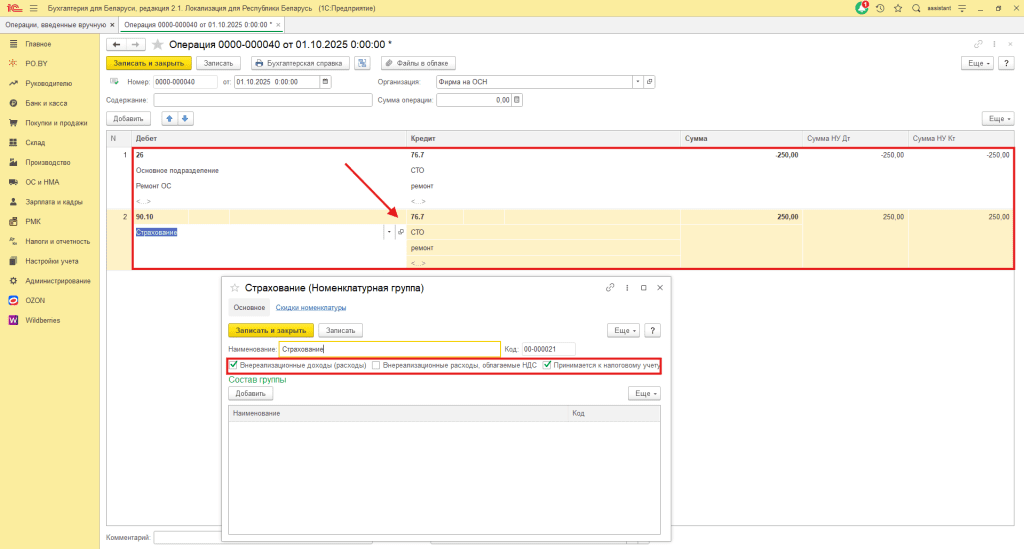This screenshot has height=549, width=1024.
Task: Open calculator for Сумма операции
Action: [x=517, y=100]
